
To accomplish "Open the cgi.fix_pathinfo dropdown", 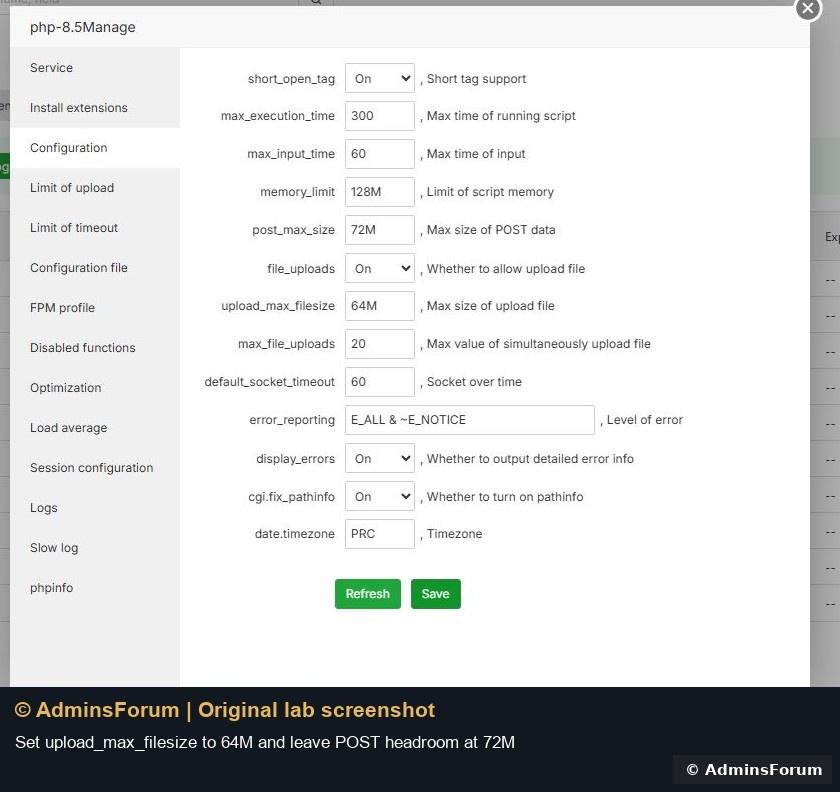I will 379,496.
